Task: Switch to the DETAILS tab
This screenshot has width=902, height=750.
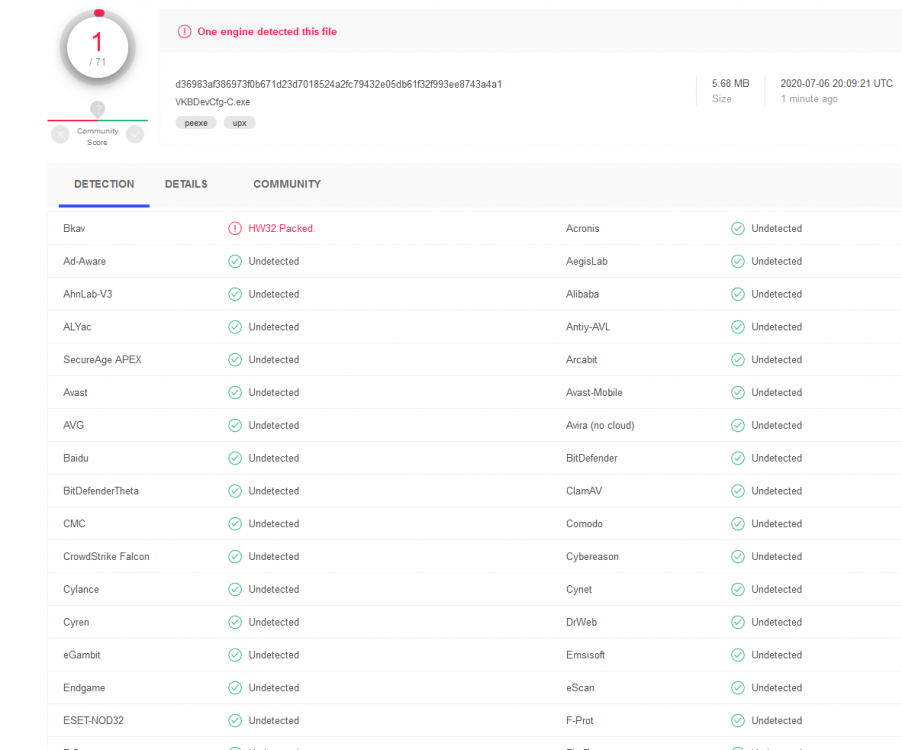Action: click(x=186, y=184)
